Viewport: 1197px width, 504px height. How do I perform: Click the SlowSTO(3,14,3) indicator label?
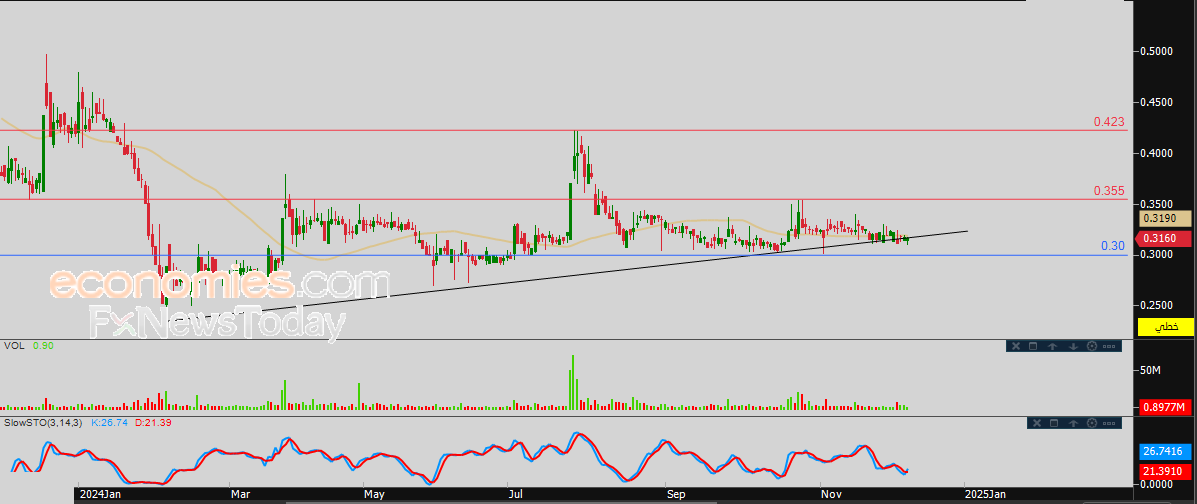pos(44,422)
